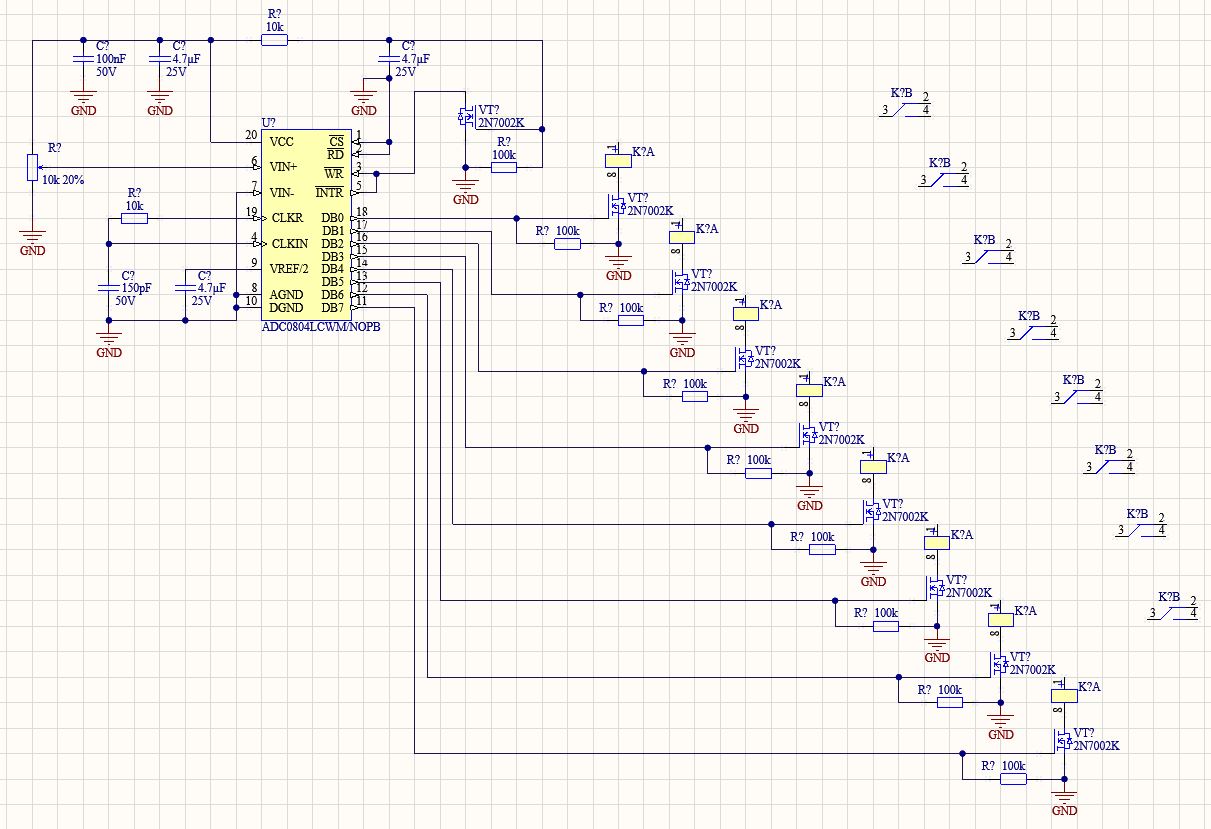Select the 10k resistor connected to CLKR
The width and height of the screenshot is (1211, 829).
coord(134,218)
